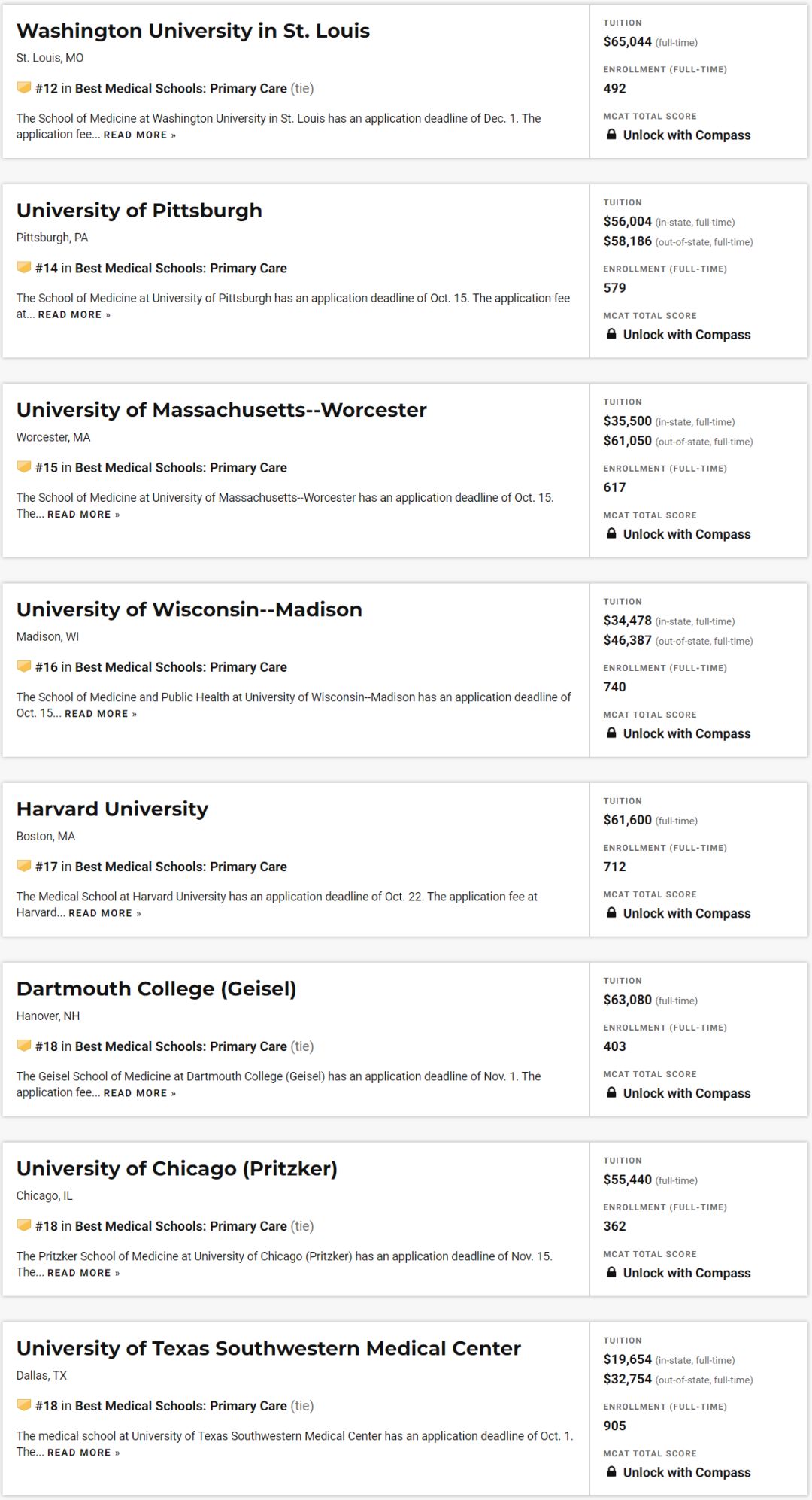Screen dimensions: 812x1500
Task: Click Unlock with Compass for University of Chicago (Pritzker)
Action: (686, 1272)
